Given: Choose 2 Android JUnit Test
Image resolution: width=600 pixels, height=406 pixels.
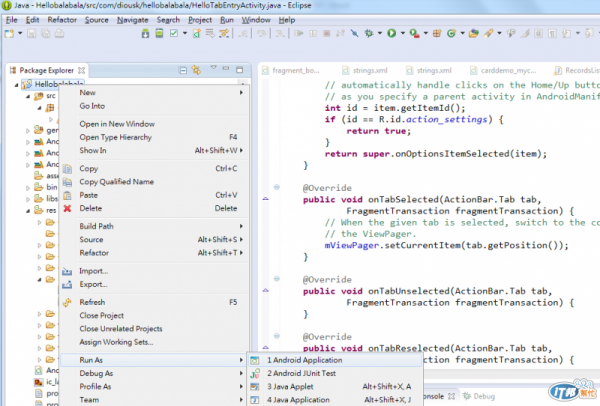Looking at the screenshot, I should [335, 373].
